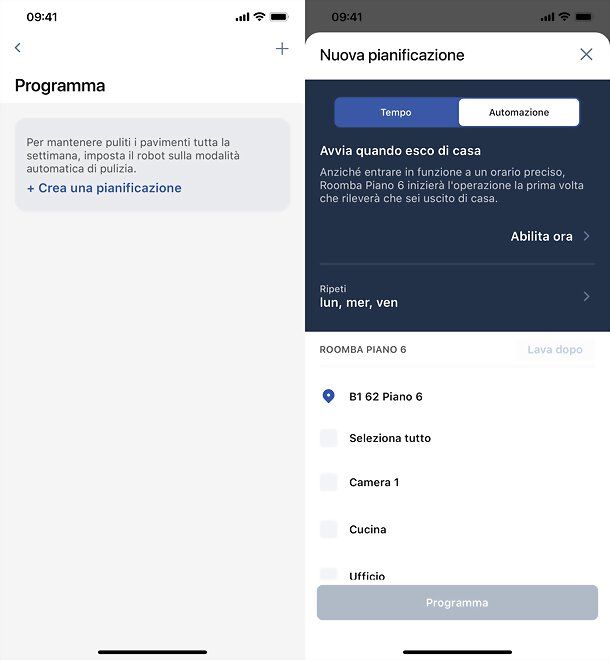Close the Nuova pianificazione sheet

pos(586,54)
